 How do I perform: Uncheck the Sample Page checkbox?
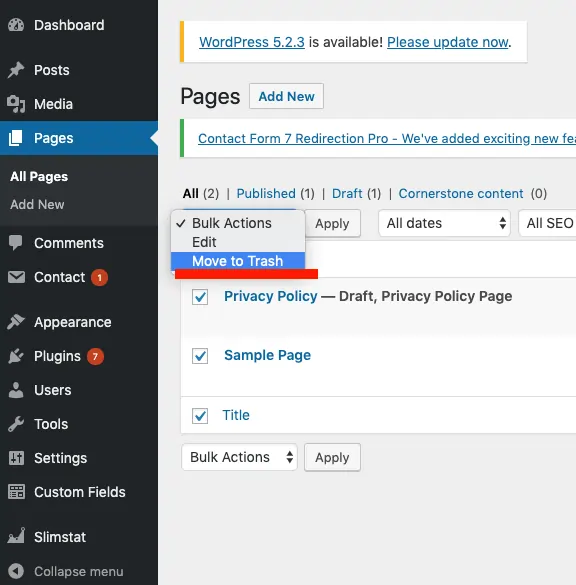pos(200,356)
